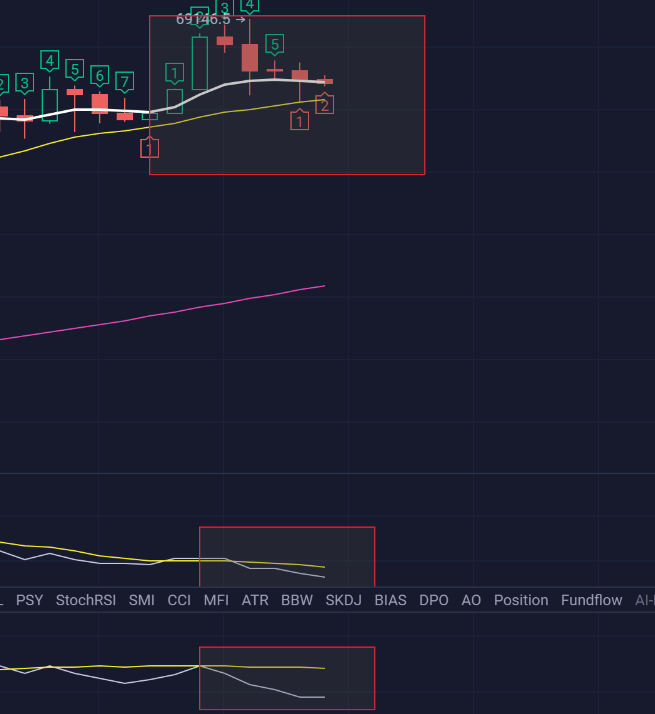Open the Position indicator tab

[x=521, y=600]
